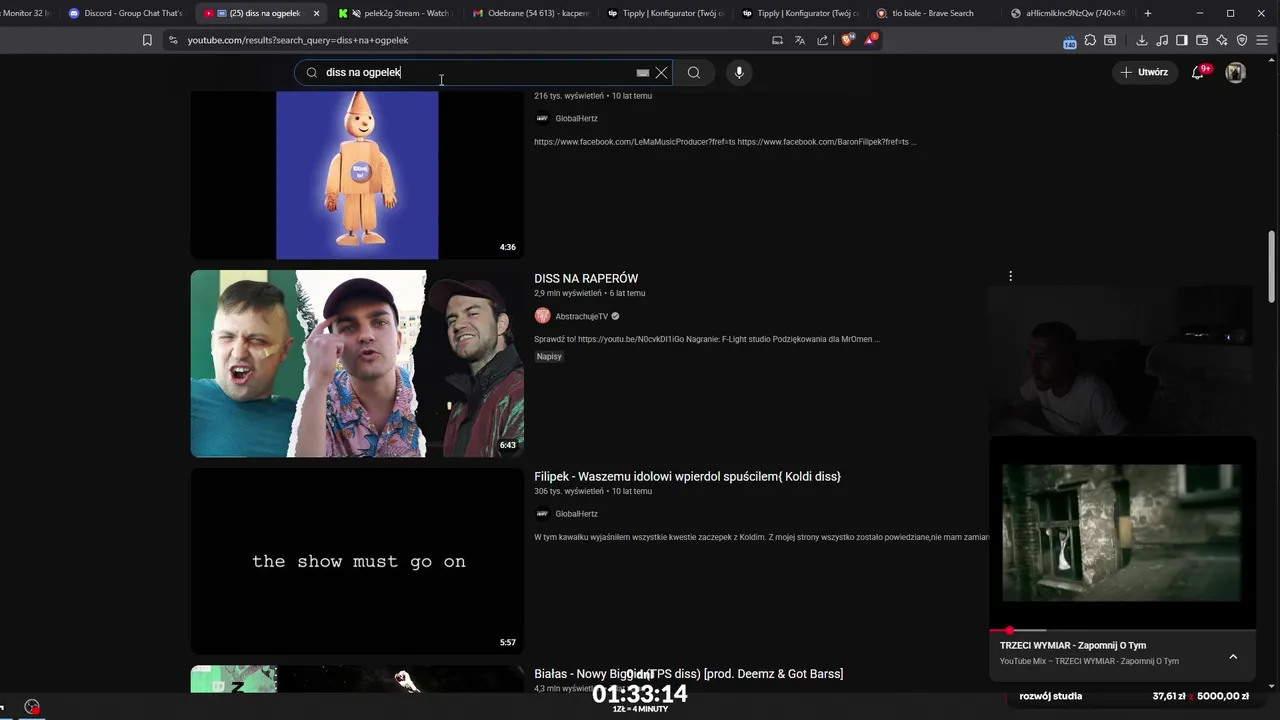Open the Brave Wallet icon
Viewport: 1280px width, 720px height.
[x=1202, y=40]
